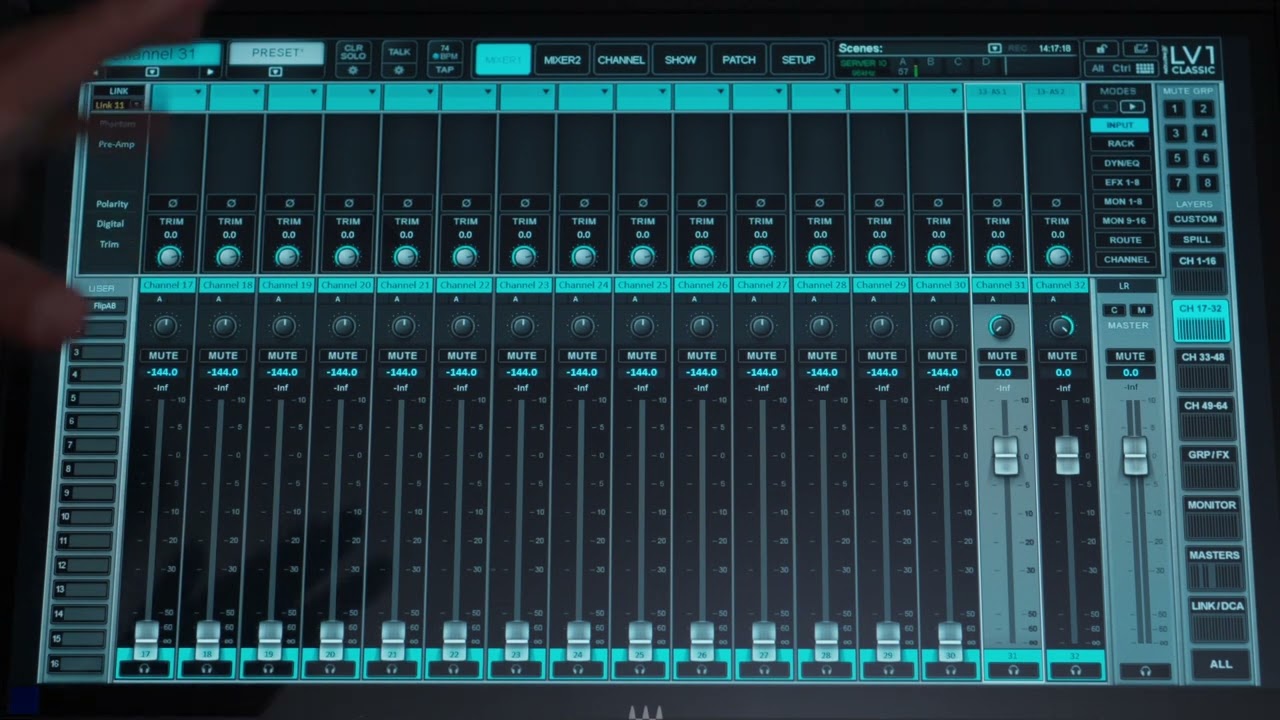Go to next channel arrow beside channel name

pos(210,72)
